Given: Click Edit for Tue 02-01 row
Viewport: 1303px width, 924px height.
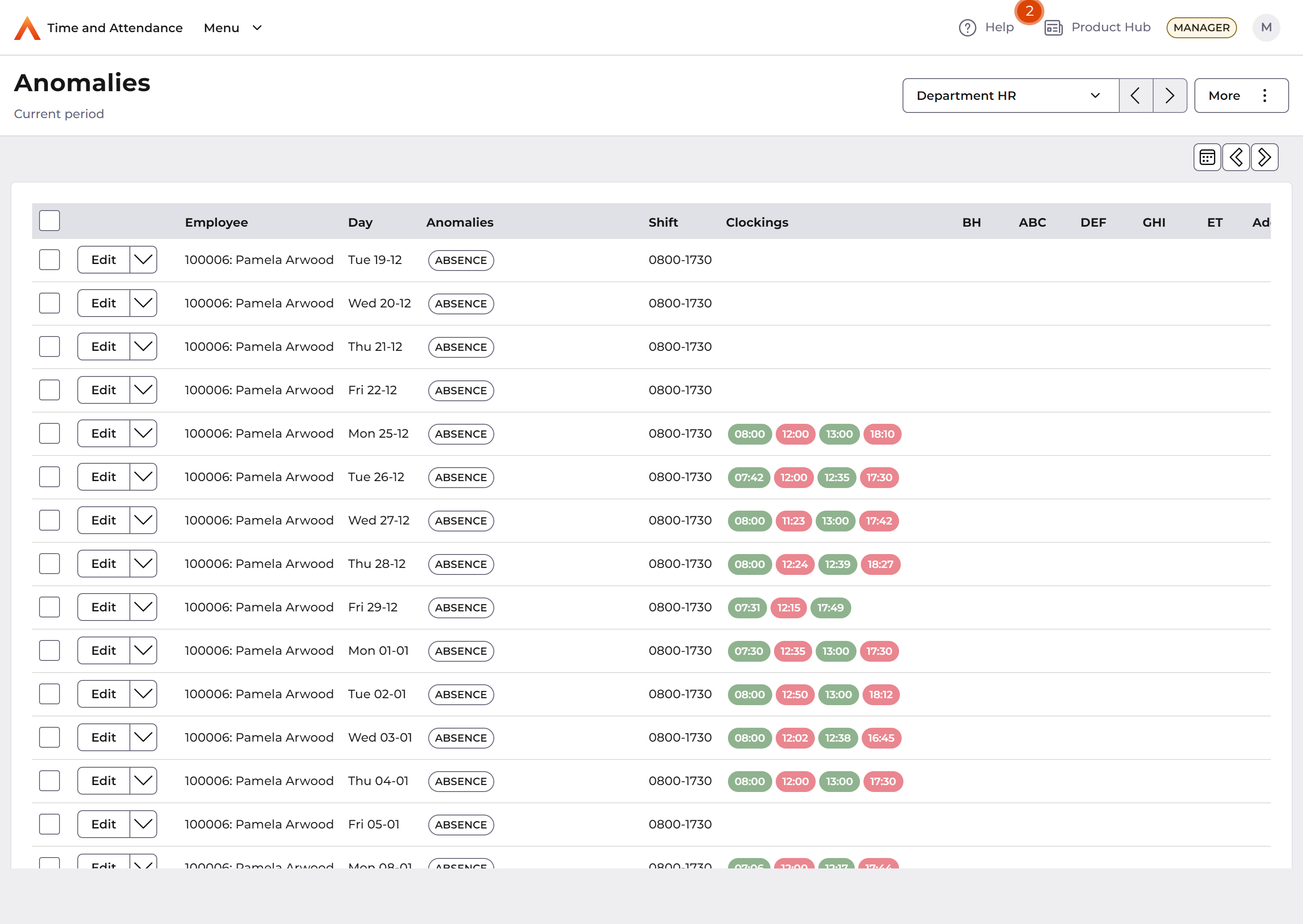Looking at the screenshot, I should tap(103, 694).
